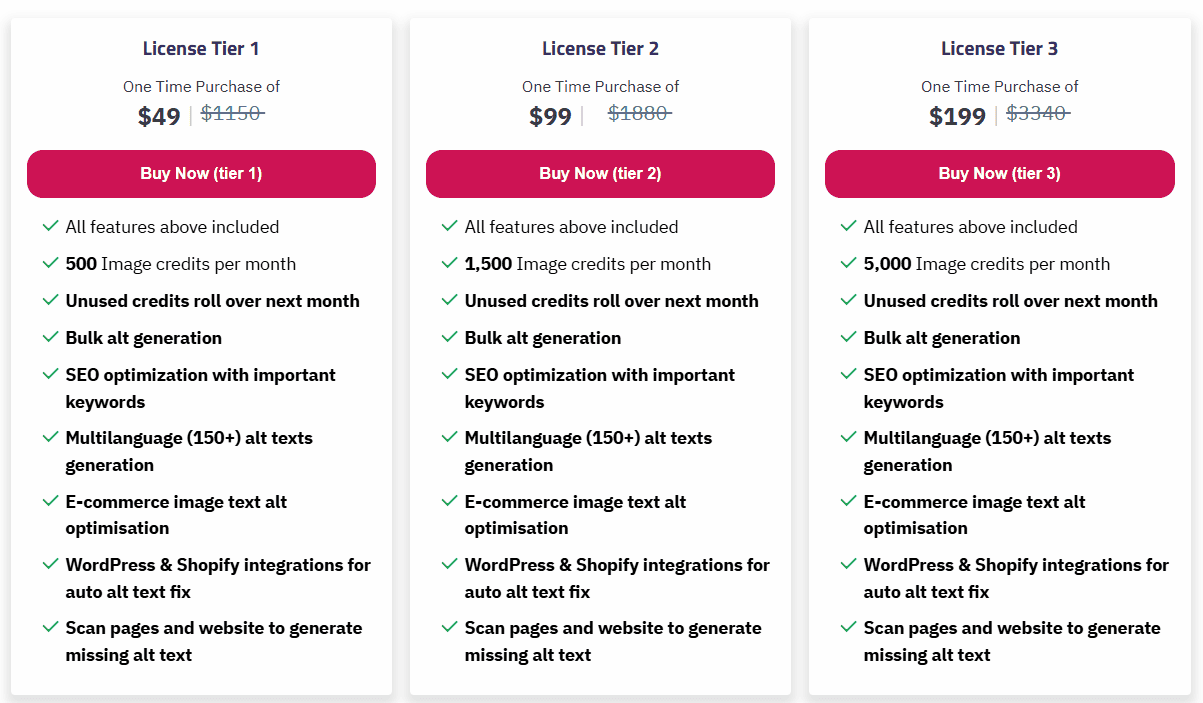Click the Buy Now (tier 1) button
Viewport: 1203px width, 703px height.
pyautogui.click(x=201, y=174)
